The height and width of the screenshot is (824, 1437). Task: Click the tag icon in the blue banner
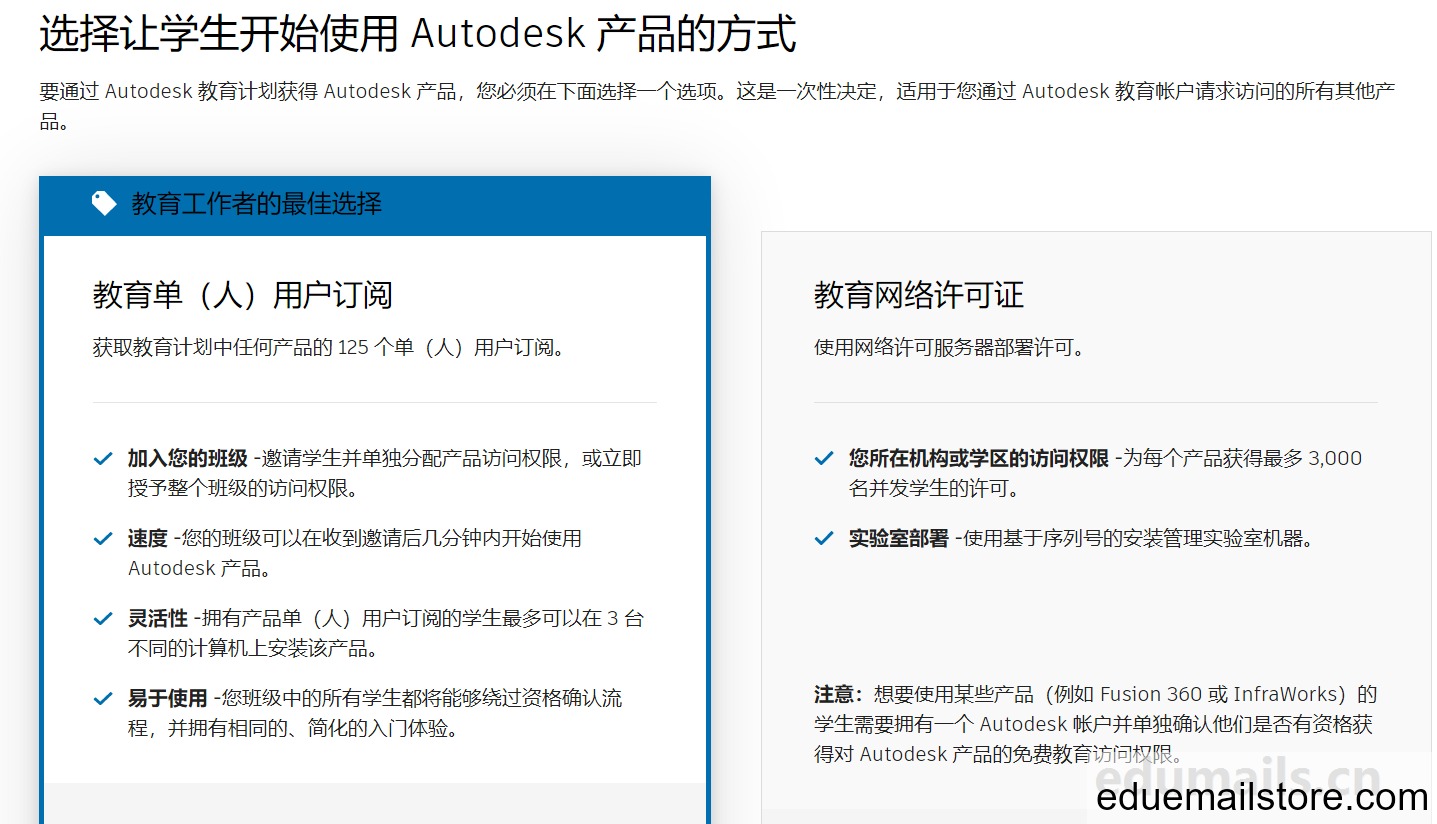point(104,204)
